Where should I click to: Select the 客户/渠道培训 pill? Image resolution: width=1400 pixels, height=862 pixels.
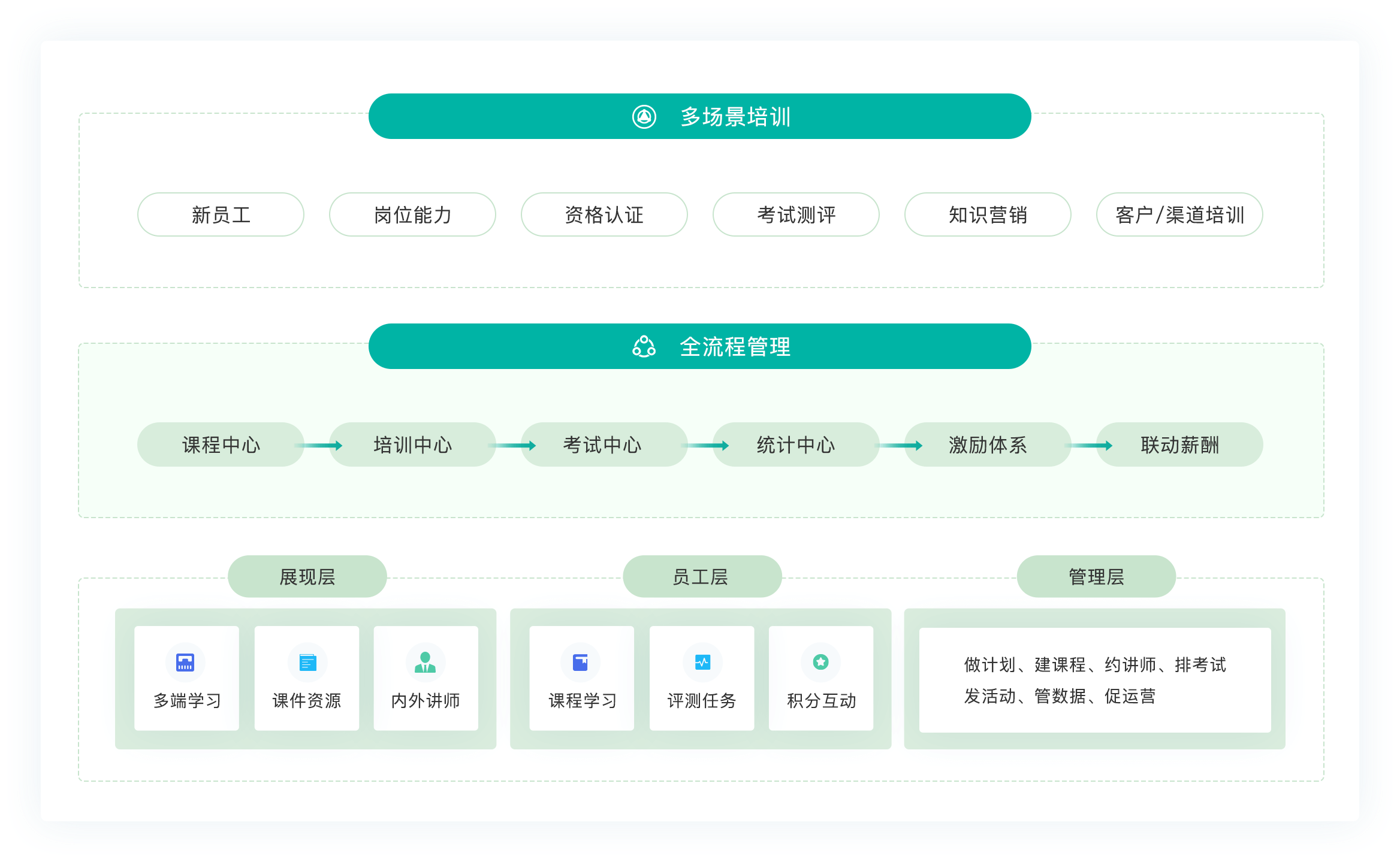(1179, 214)
